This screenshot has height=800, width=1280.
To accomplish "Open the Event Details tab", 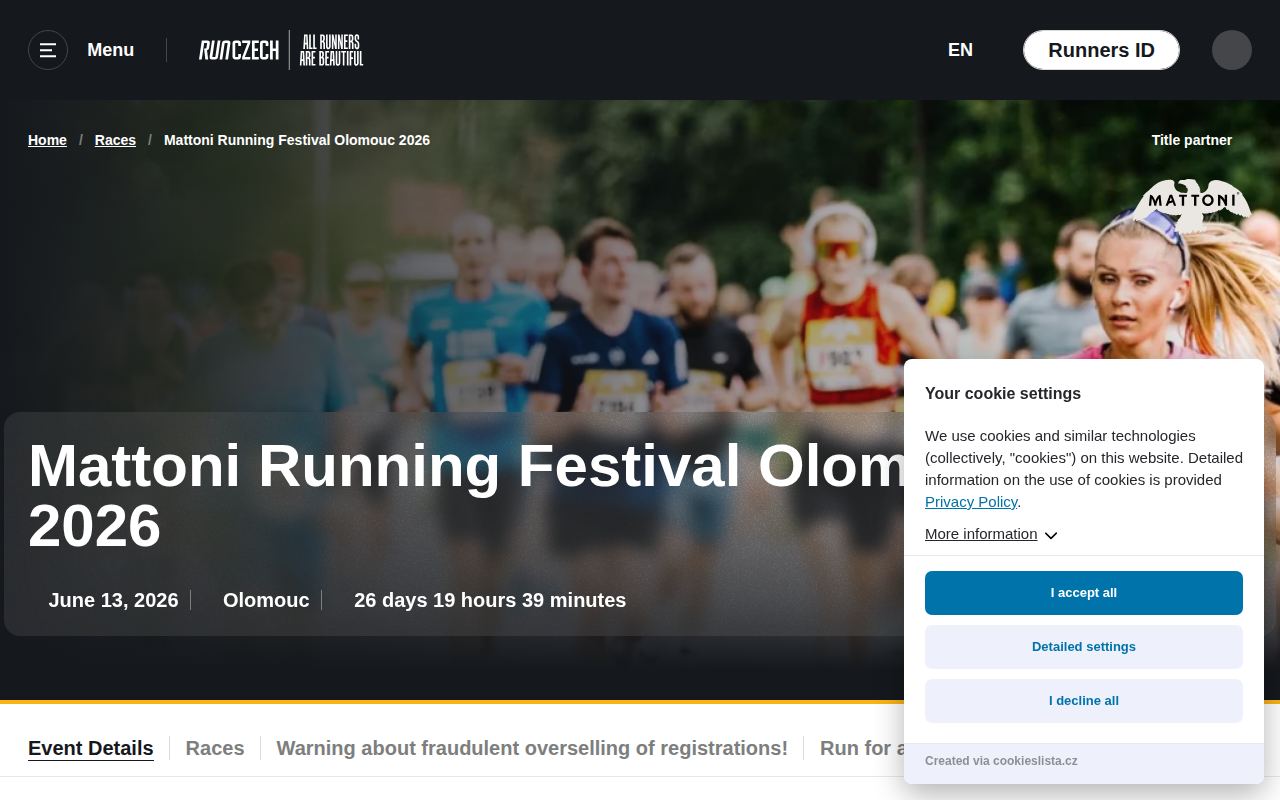I will point(91,748).
